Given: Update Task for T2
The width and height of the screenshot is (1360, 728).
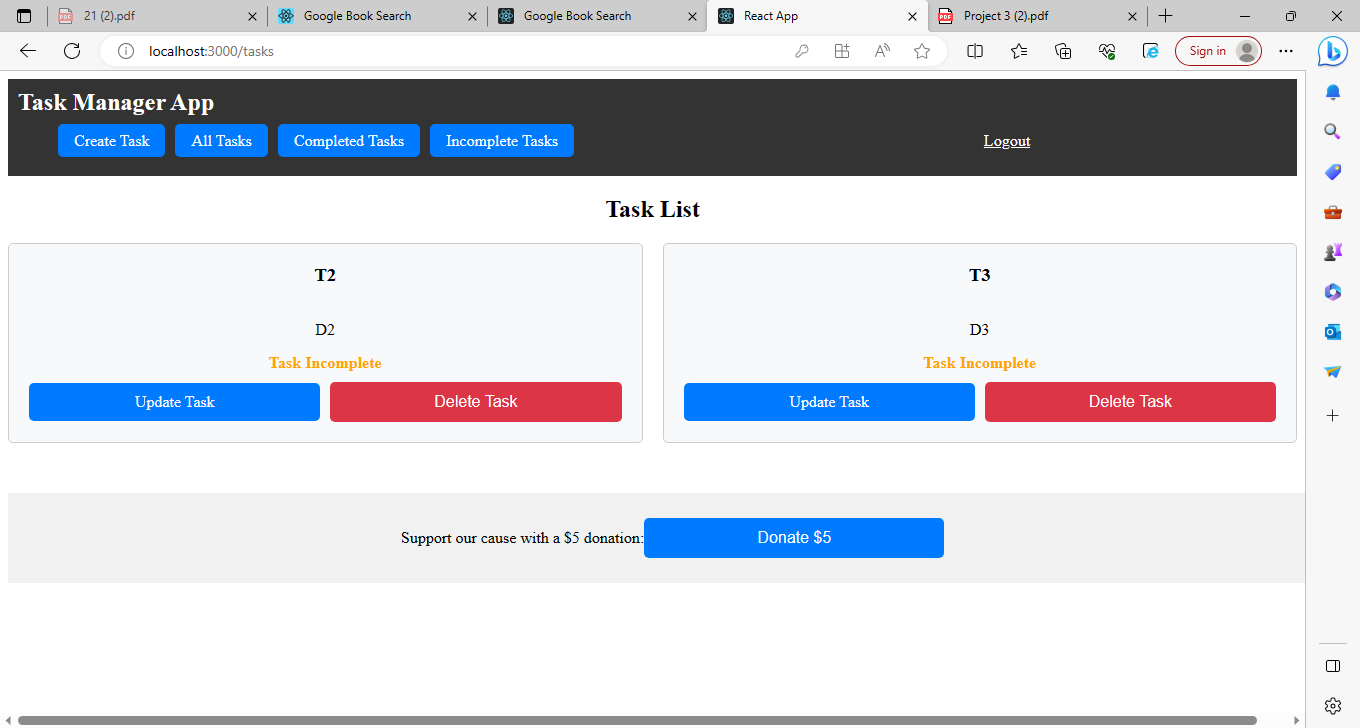Looking at the screenshot, I should pyautogui.click(x=174, y=402).
